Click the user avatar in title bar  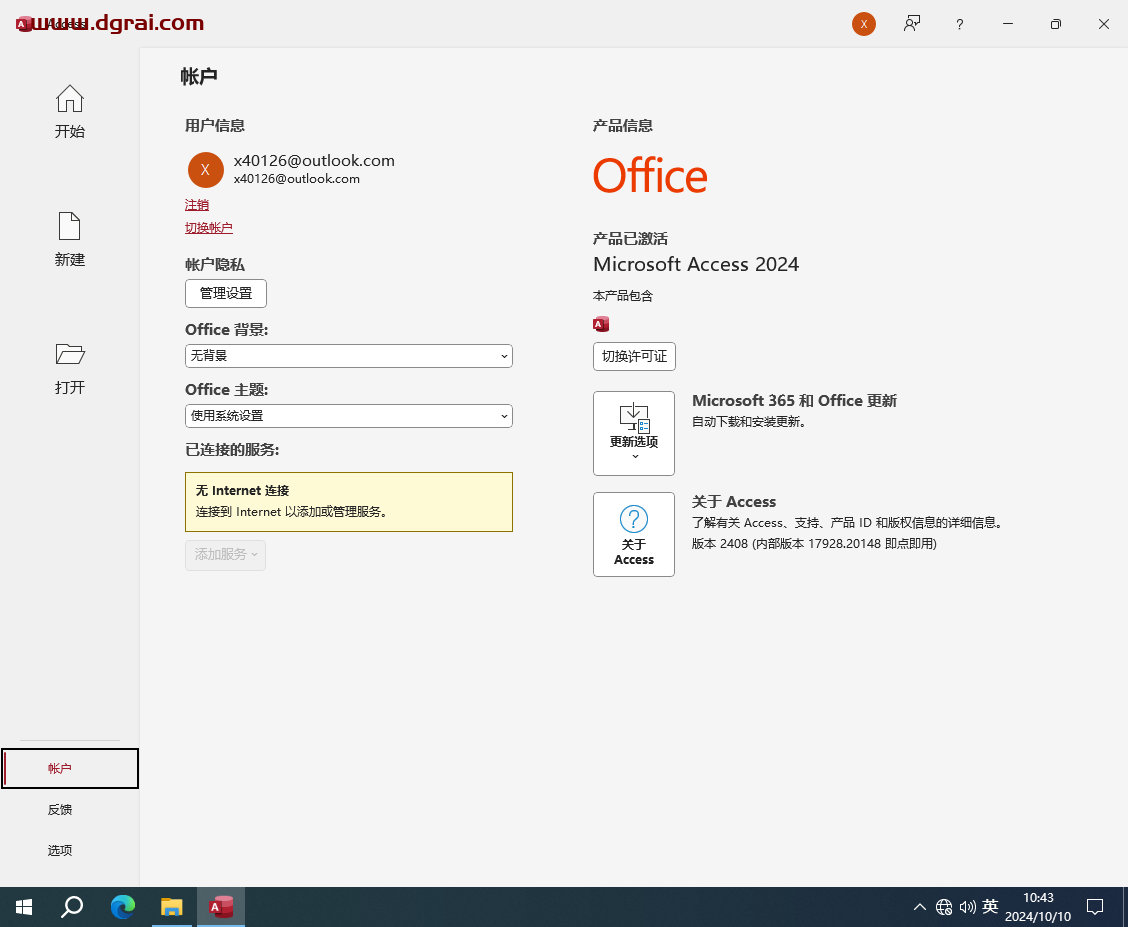[863, 24]
